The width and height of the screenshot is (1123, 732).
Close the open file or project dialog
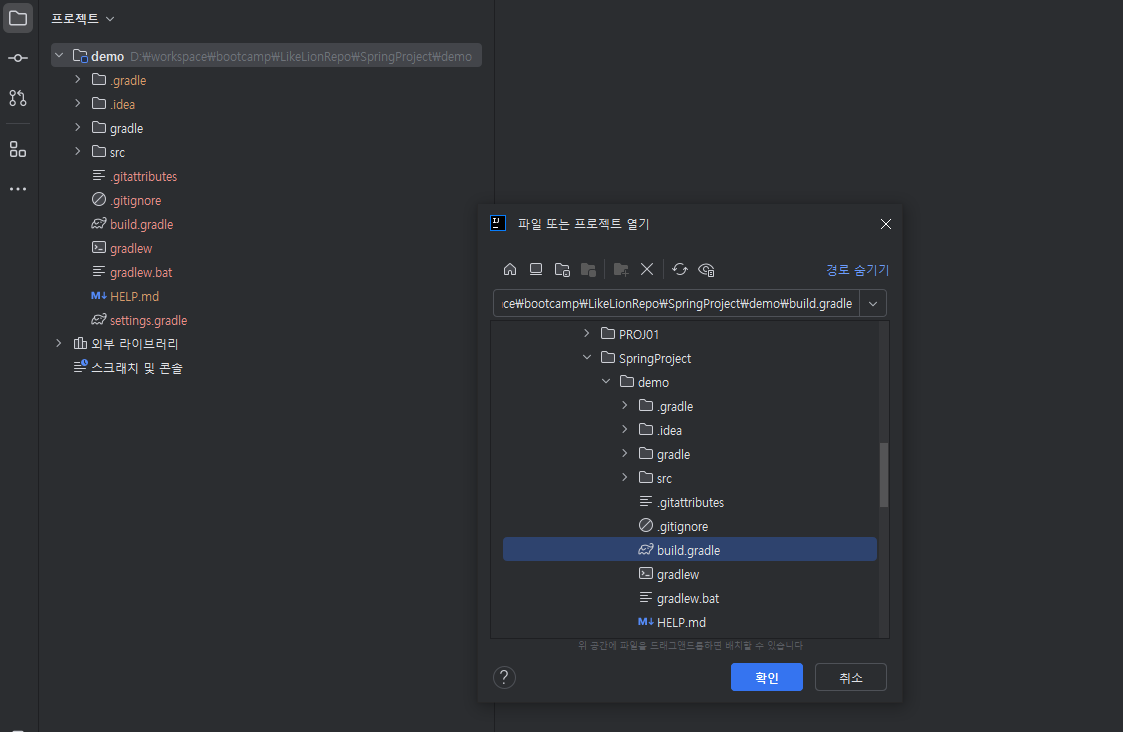[x=886, y=224]
